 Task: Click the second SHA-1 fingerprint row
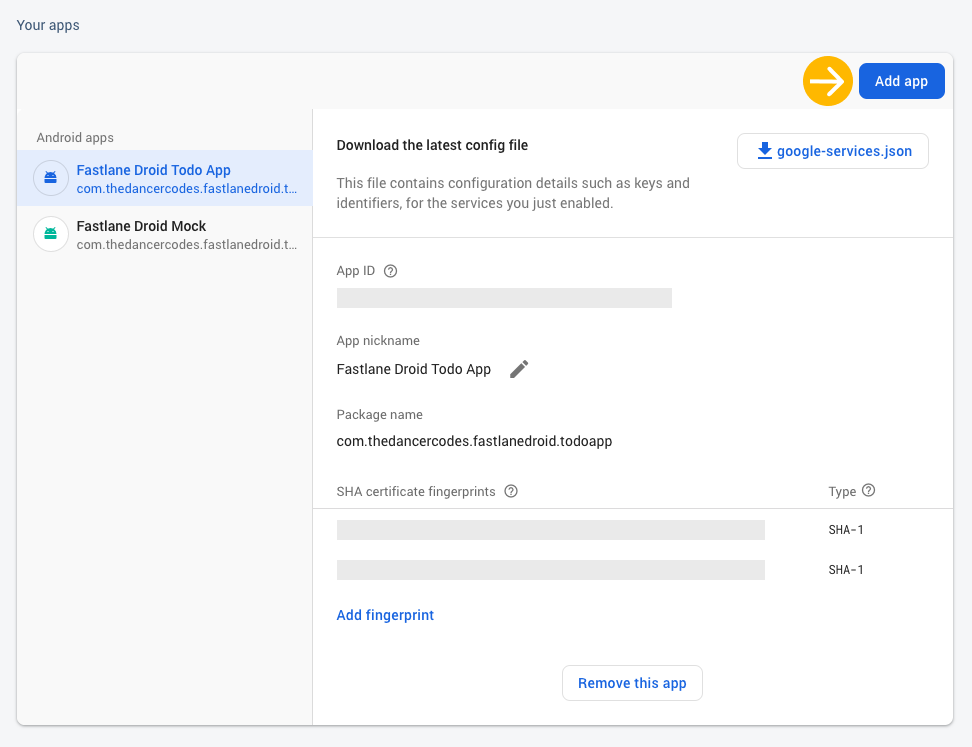pos(550,570)
